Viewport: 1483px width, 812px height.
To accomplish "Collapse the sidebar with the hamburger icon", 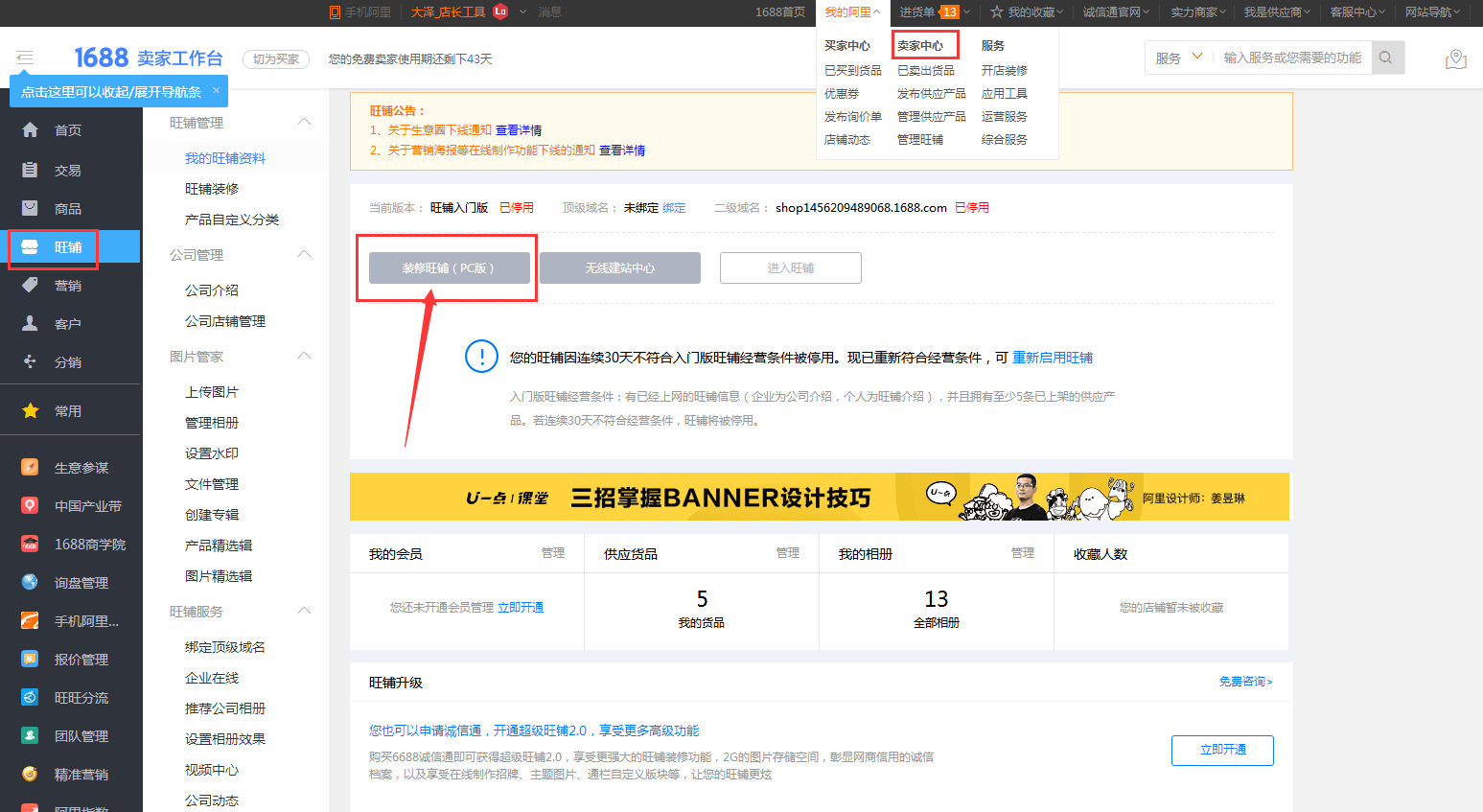I will tap(25, 58).
